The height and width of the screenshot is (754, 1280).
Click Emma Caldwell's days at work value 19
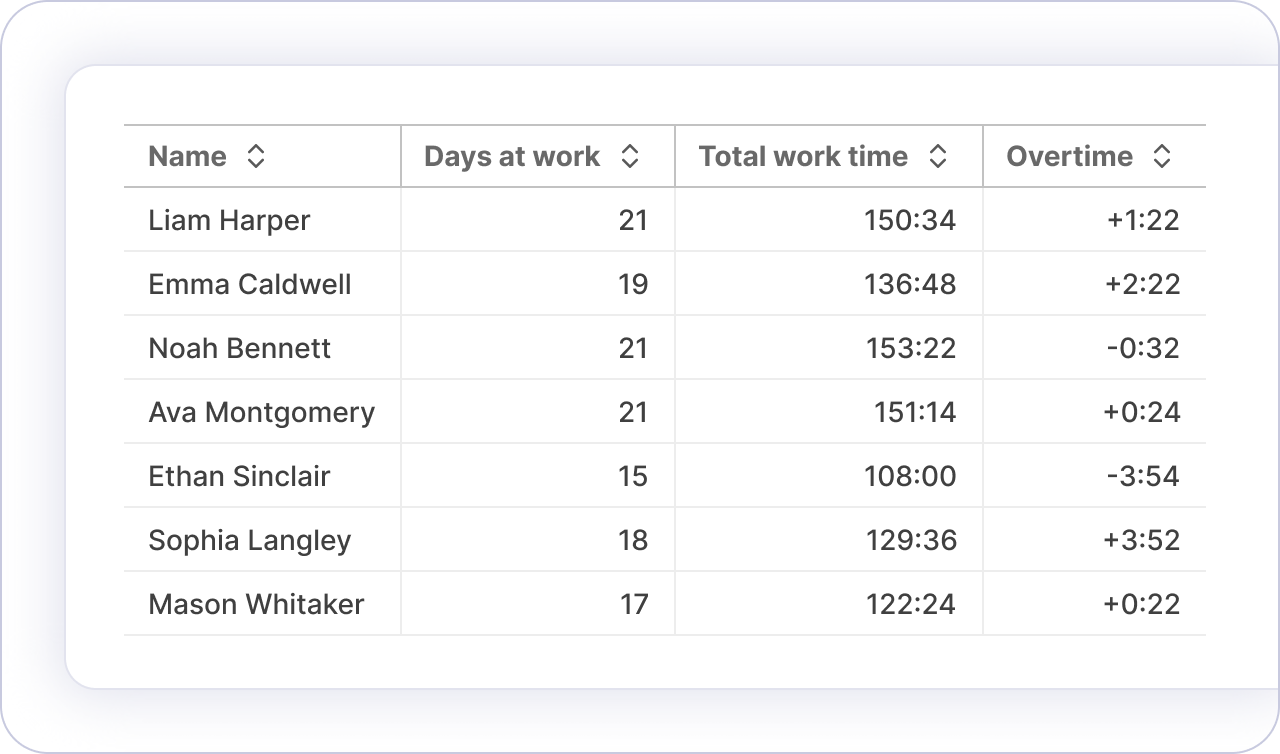coord(633,284)
